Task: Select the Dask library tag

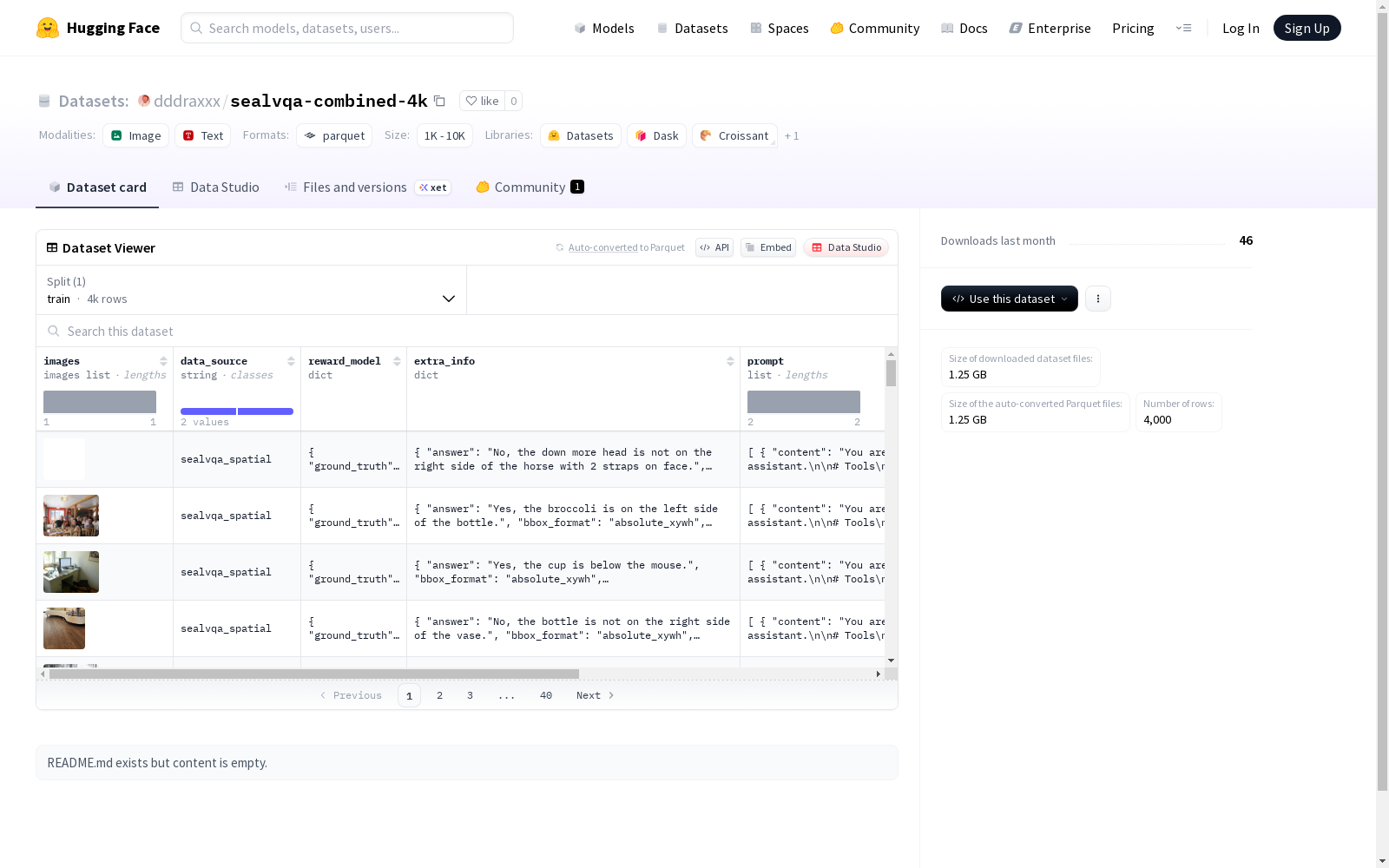Action: (657, 135)
